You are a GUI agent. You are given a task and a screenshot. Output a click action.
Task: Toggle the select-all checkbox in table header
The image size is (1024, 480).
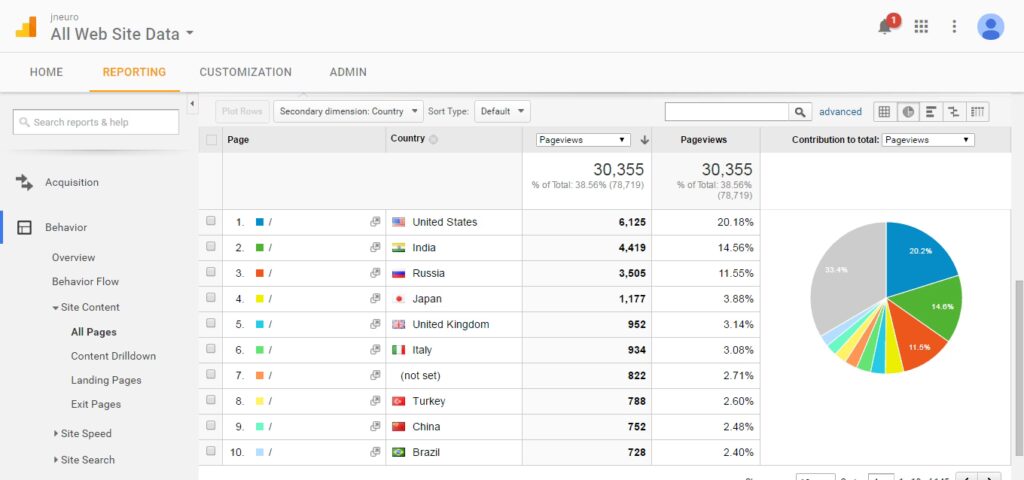(x=211, y=140)
